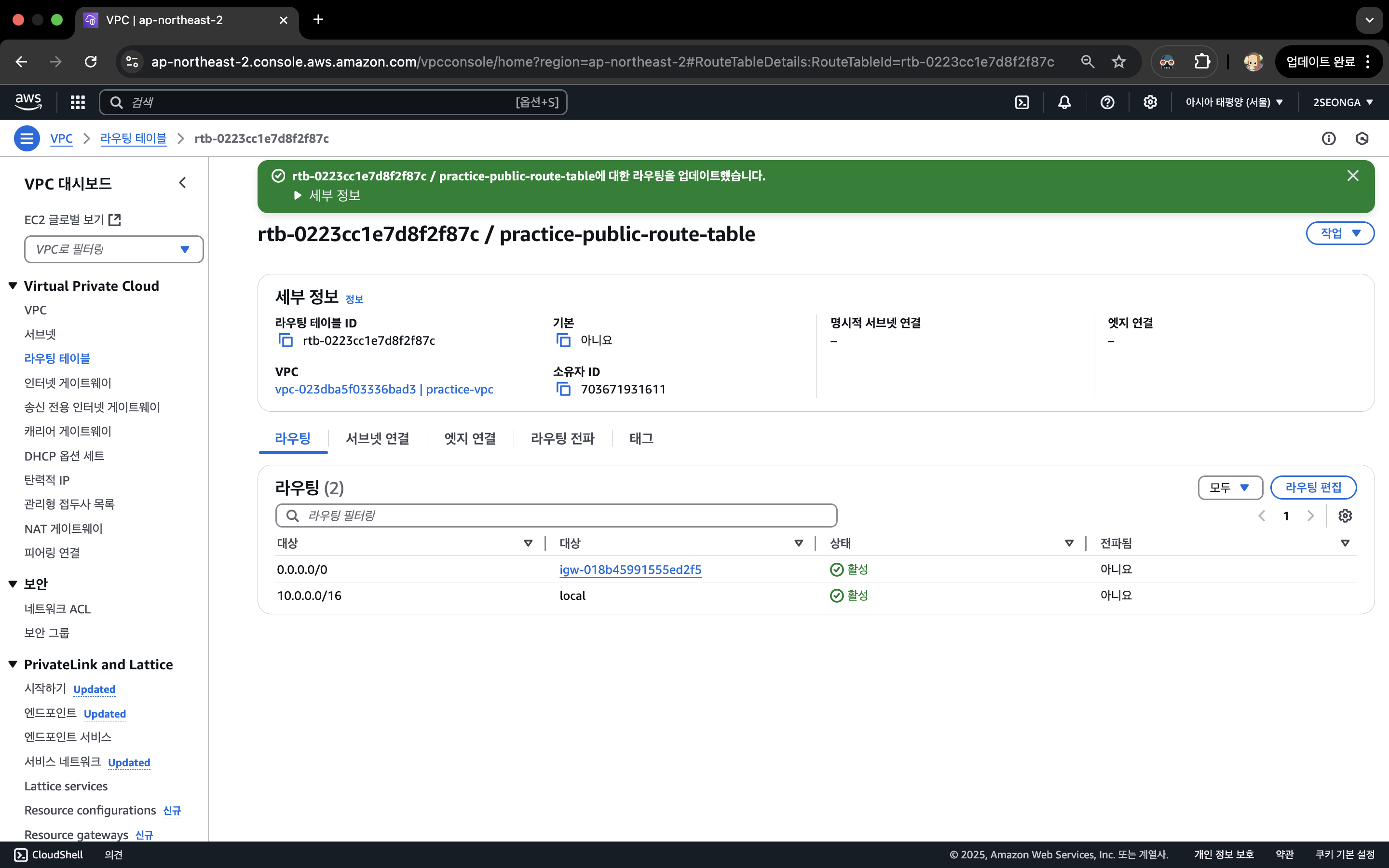Open the VPC로 필터링 combo box

[x=114, y=249]
